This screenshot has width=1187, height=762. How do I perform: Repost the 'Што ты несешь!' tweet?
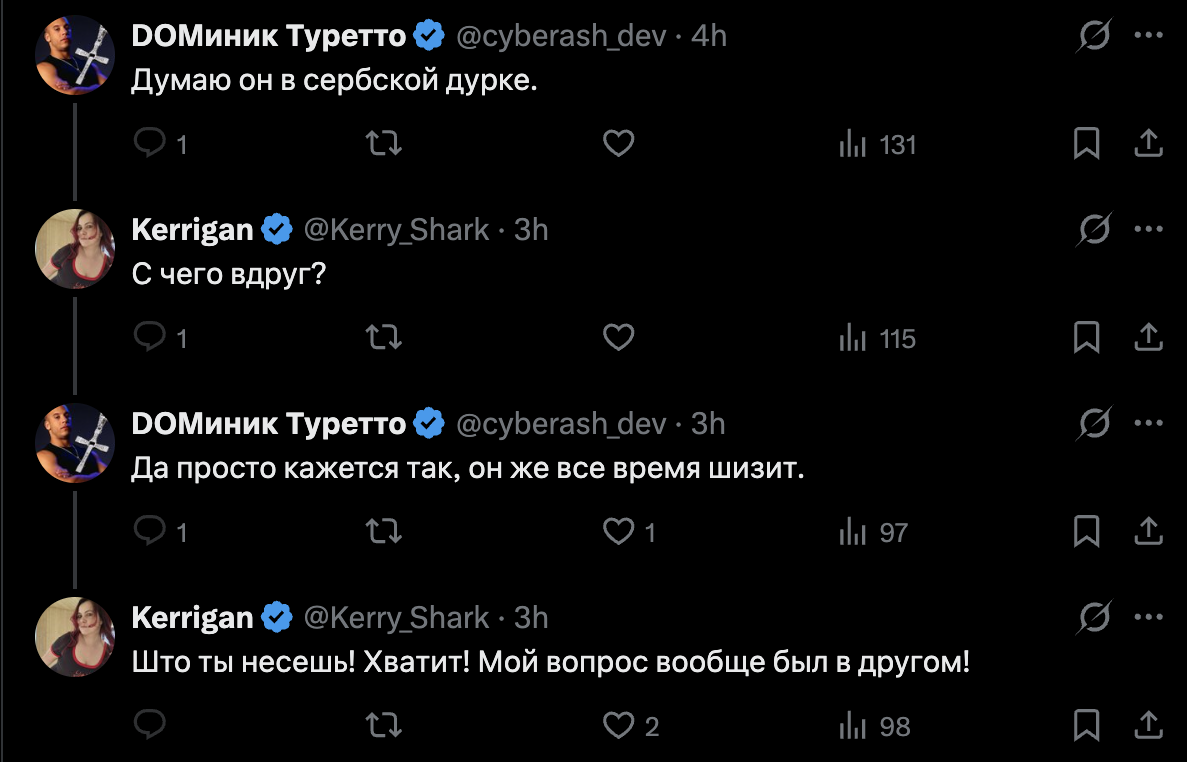click(x=385, y=726)
